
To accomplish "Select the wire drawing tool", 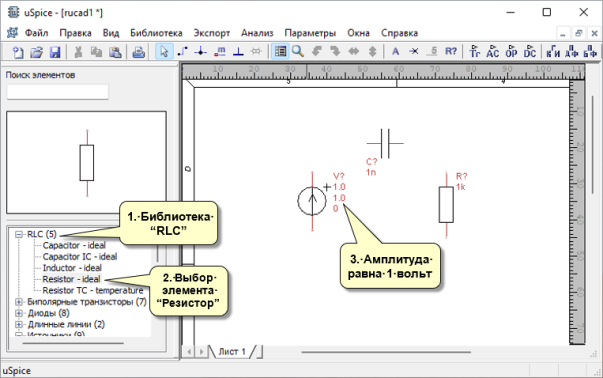I will [182, 52].
